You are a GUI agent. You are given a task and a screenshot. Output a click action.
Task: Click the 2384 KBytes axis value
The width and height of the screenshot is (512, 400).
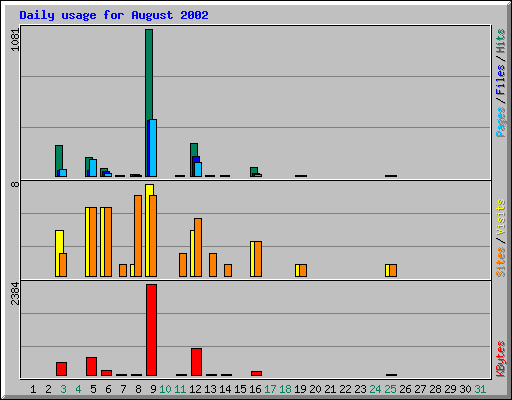(16, 294)
